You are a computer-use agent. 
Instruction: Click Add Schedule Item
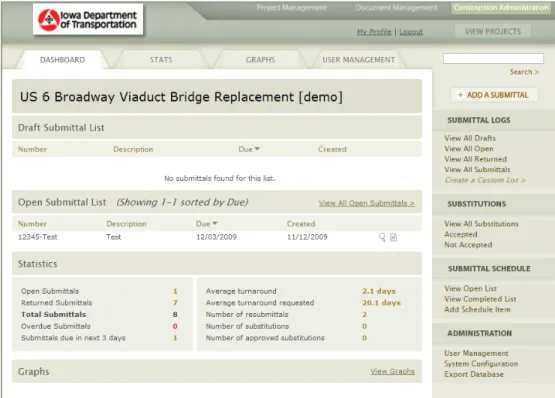point(477,309)
